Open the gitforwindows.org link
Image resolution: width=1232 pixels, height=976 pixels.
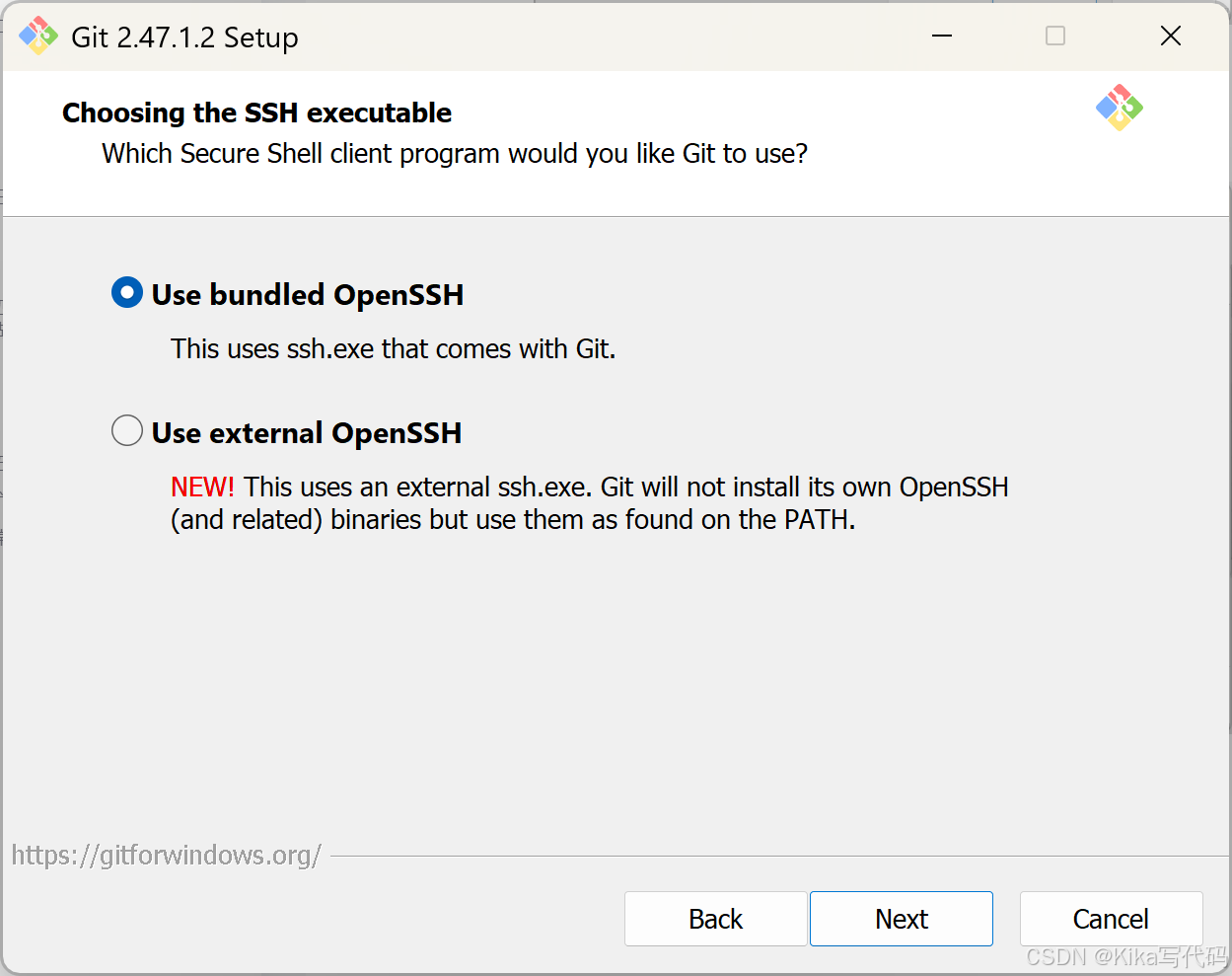[x=166, y=855]
